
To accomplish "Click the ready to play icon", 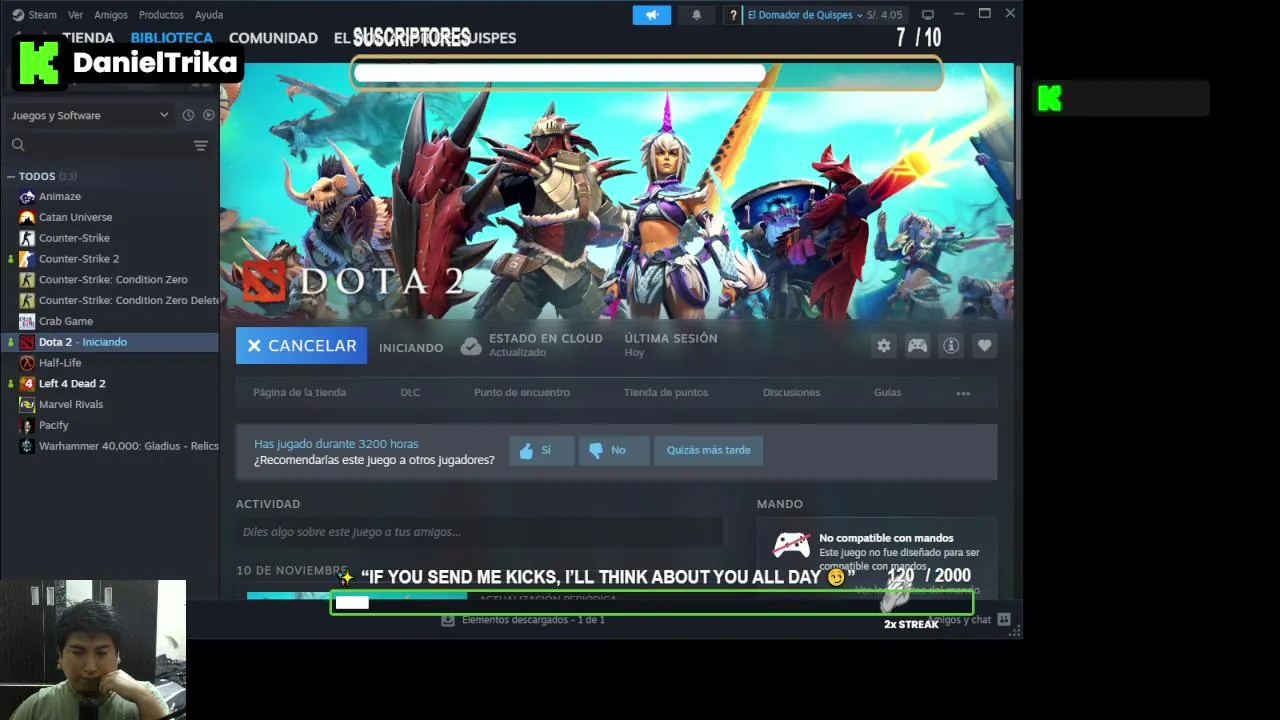I will [x=208, y=115].
